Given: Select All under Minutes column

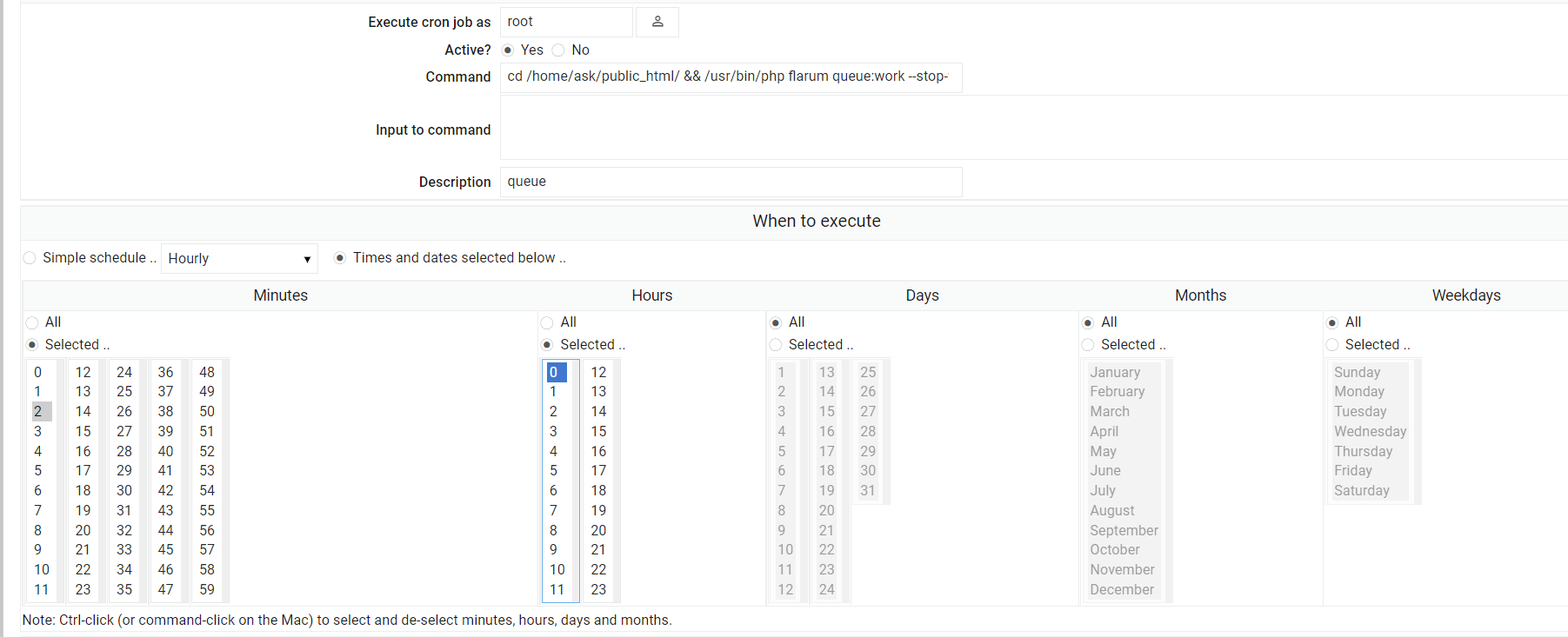Looking at the screenshot, I should click(32, 322).
